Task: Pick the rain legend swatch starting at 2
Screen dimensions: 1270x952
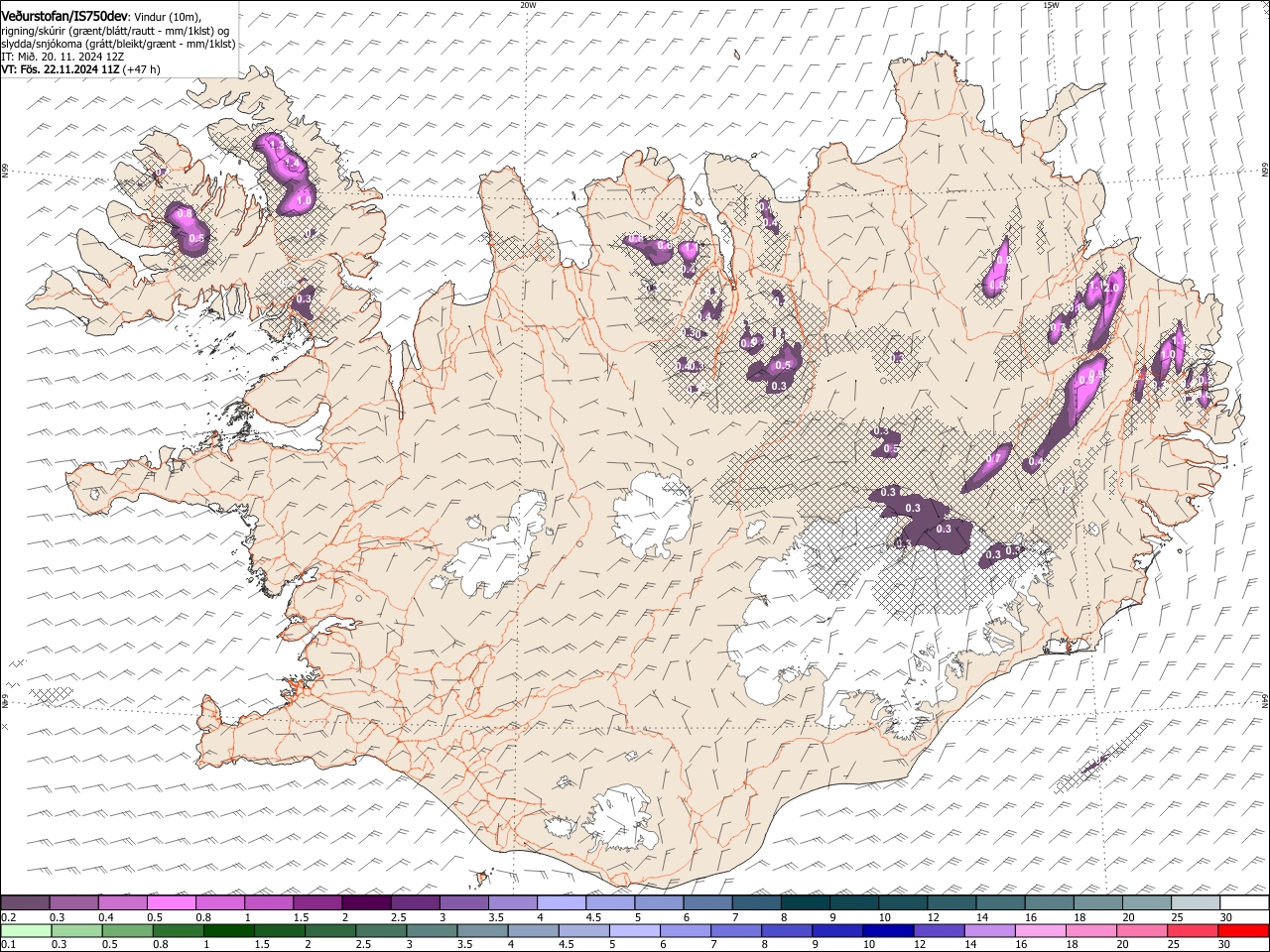Action: (x=329, y=930)
